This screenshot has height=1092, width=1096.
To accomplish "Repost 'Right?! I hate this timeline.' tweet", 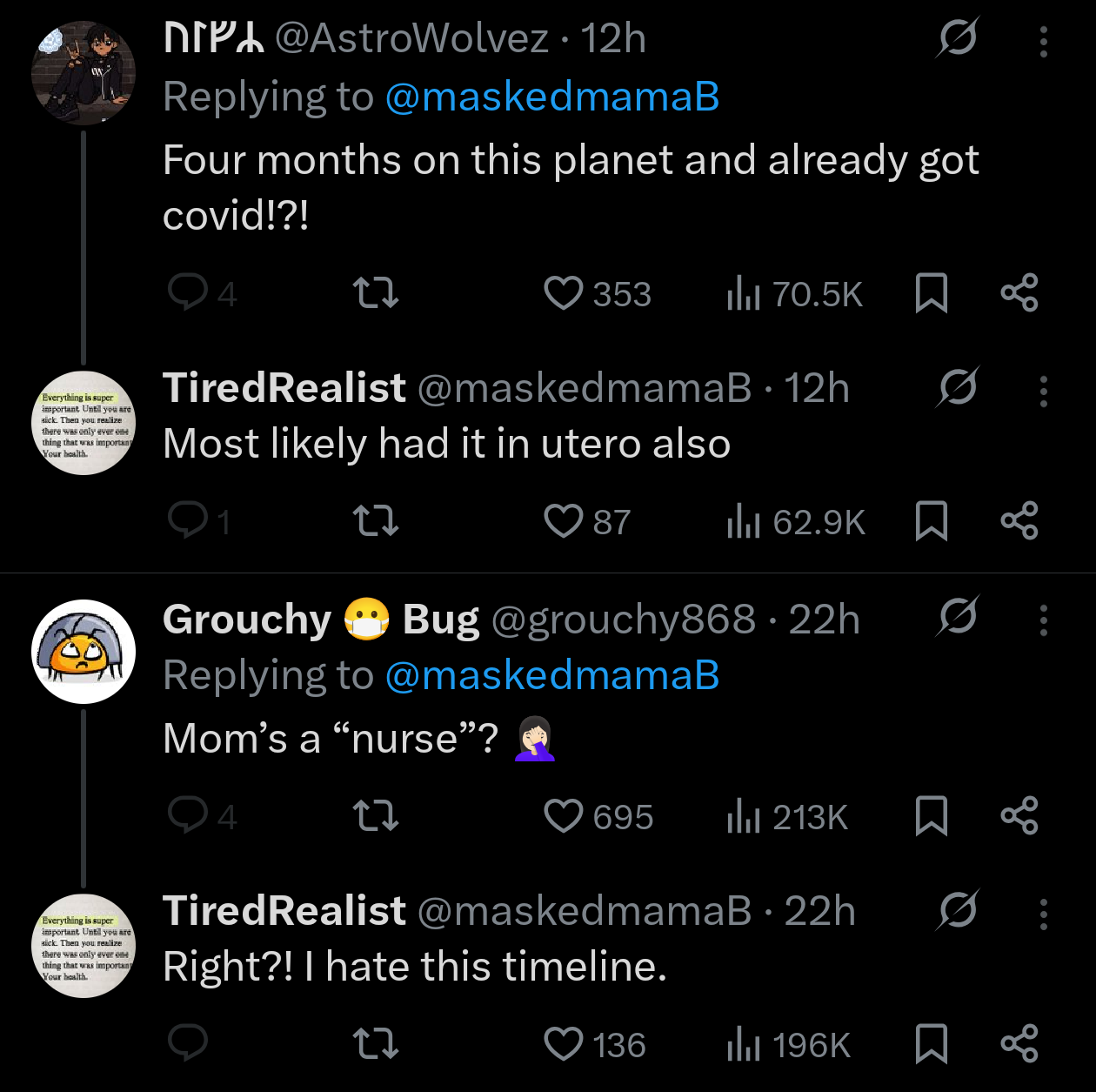I will point(376,1043).
